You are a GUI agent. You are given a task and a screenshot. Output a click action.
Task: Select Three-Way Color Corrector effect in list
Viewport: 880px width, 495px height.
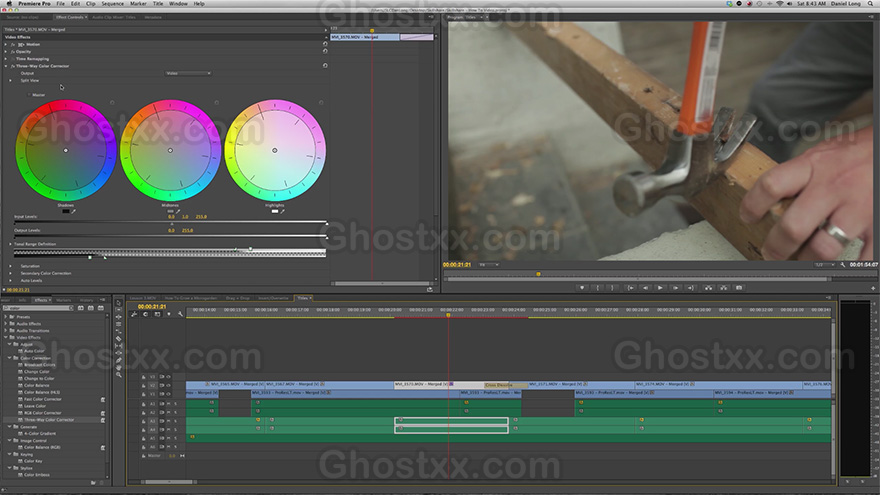[x=49, y=420]
